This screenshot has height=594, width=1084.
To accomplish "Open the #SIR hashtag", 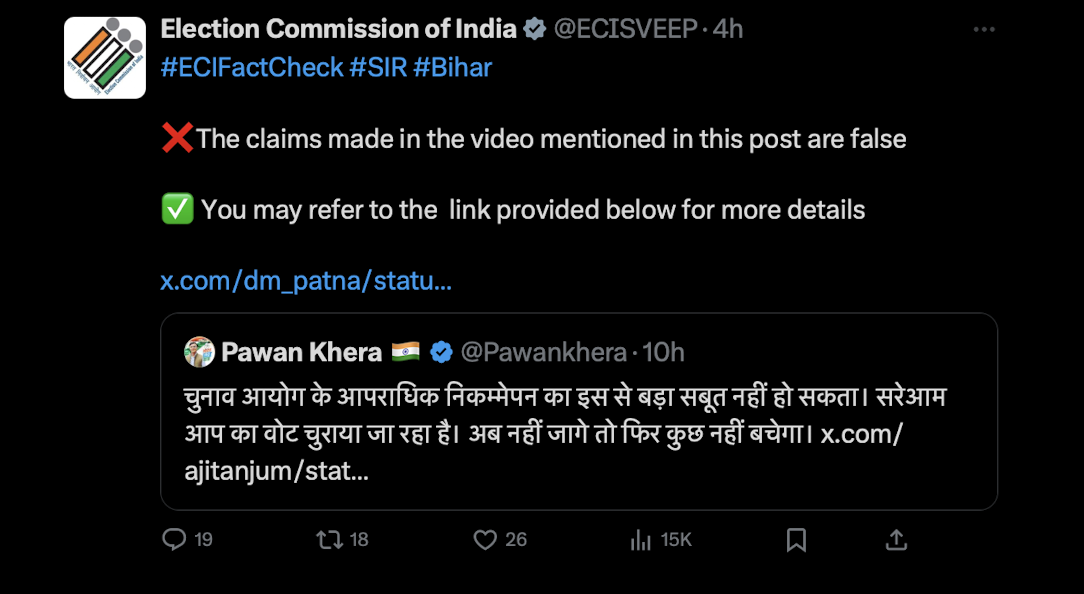I will [377, 67].
